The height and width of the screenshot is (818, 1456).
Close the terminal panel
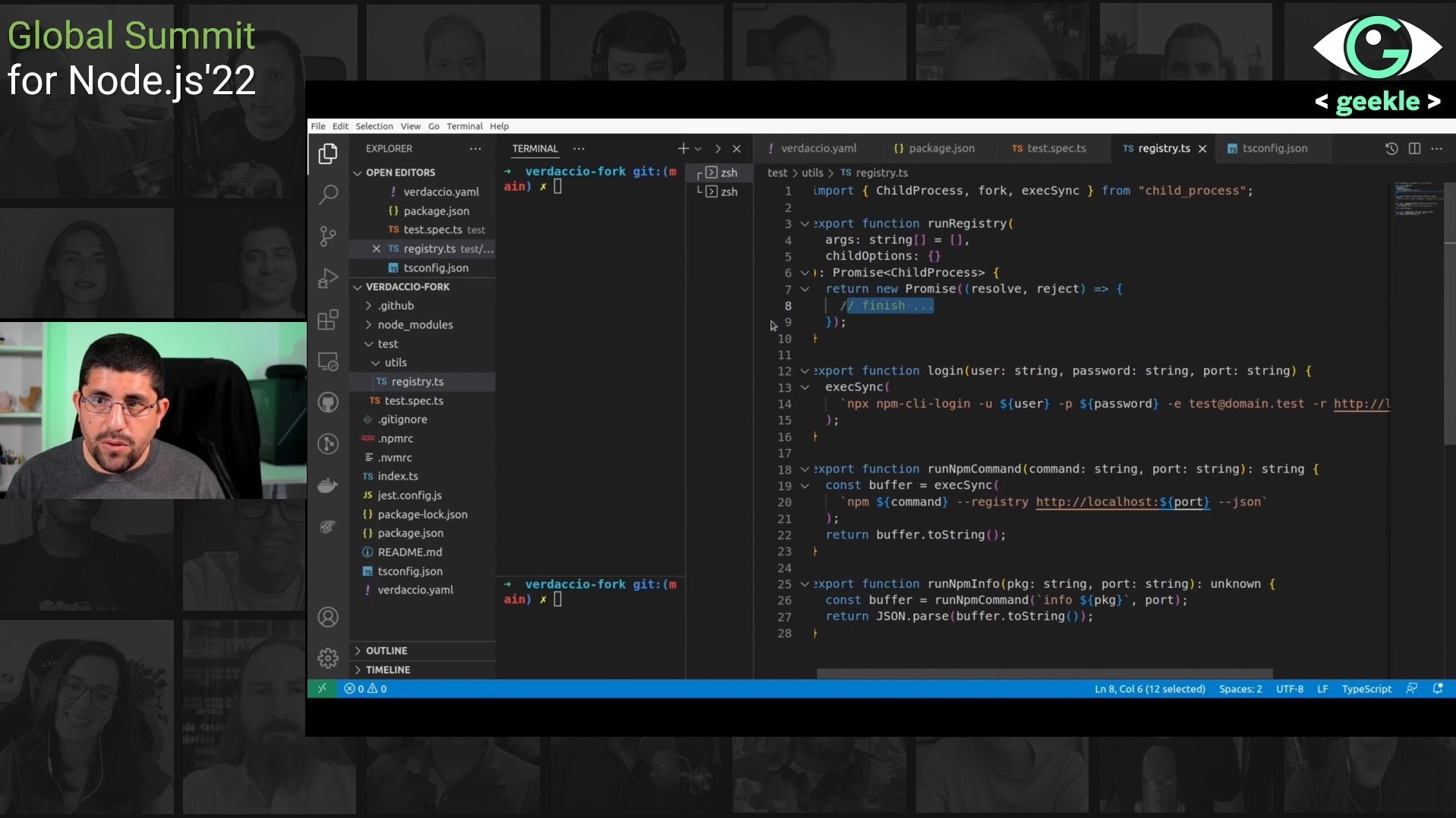(736, 149)
